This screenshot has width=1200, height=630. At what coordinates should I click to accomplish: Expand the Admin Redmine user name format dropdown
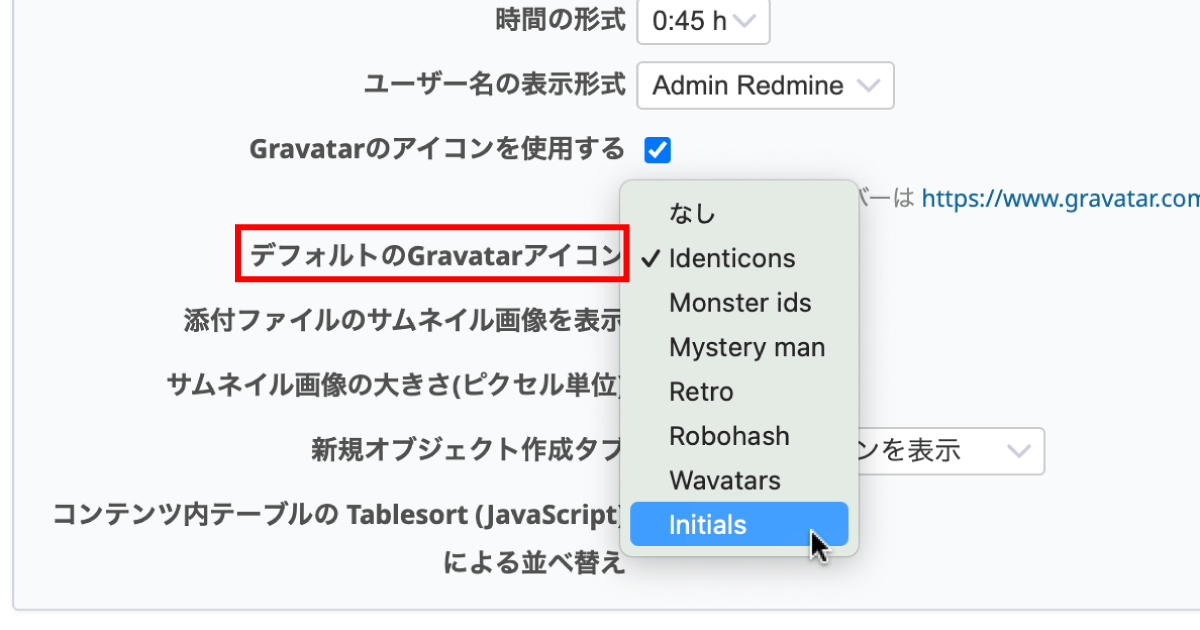(x=764, y=86)
